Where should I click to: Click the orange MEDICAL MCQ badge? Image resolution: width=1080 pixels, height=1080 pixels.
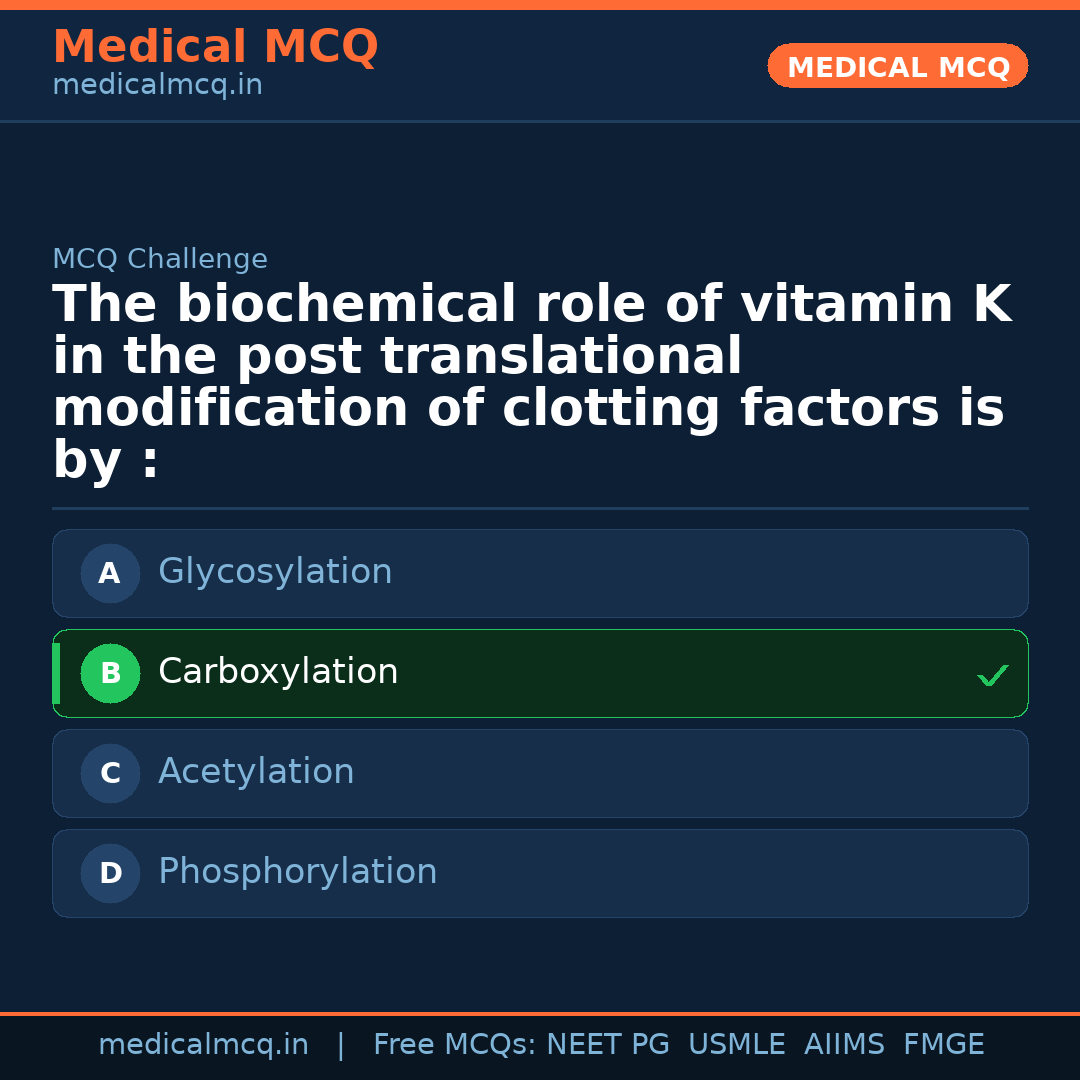(897, 67)
